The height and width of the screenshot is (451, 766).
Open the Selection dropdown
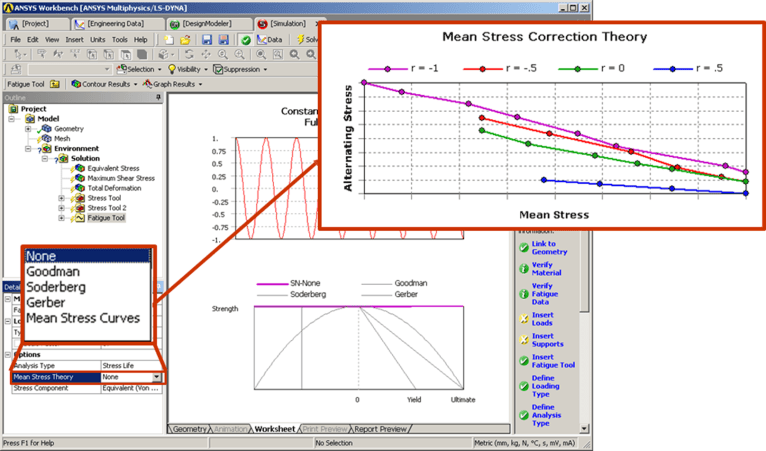(x=139, y=69)
